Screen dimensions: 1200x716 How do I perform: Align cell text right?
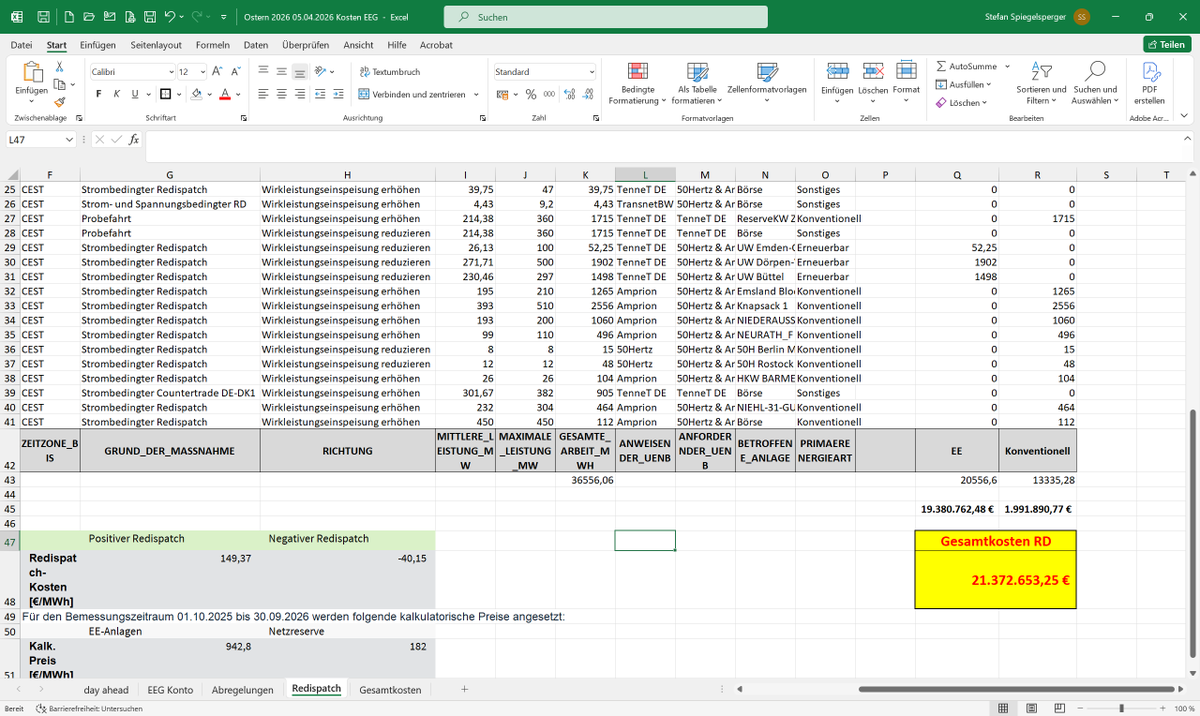point(301,94)
